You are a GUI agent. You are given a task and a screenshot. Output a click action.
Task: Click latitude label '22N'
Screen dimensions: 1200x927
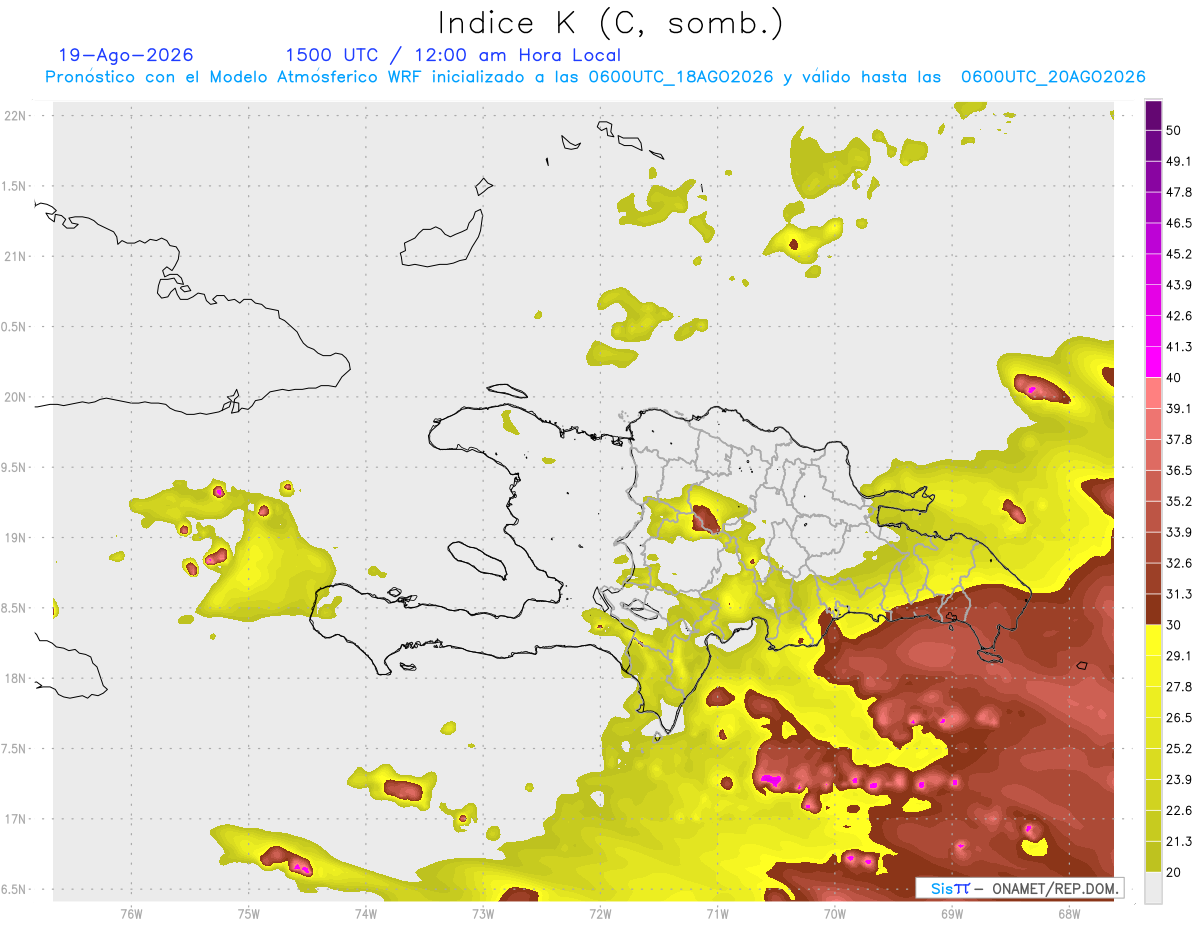click(17, 115)
